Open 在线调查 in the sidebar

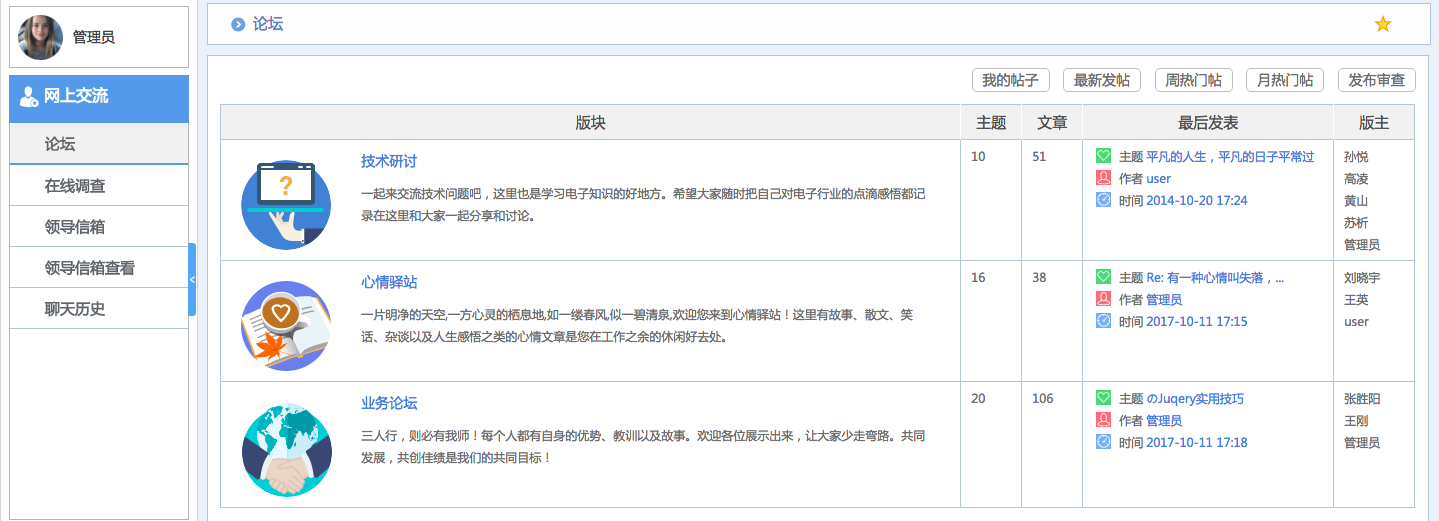click(75, 186)
